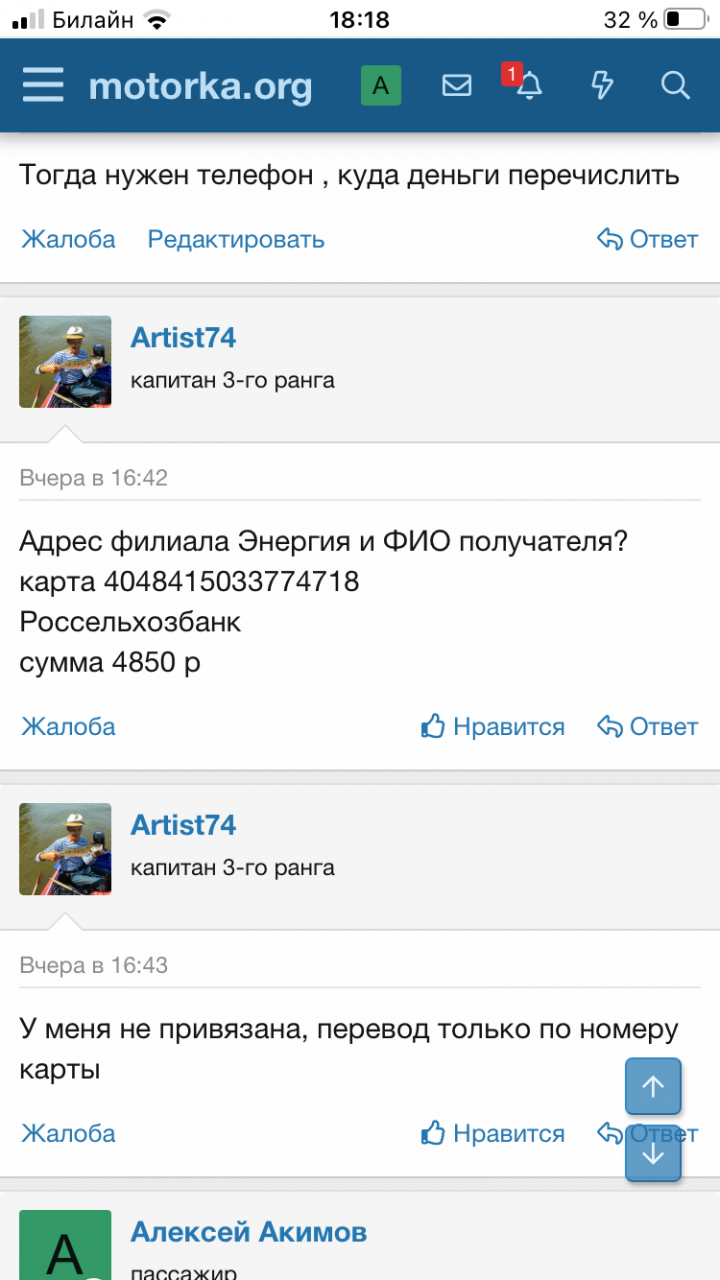Click Ответ on the top post
This screenshot has width=720, height=1280.
tap(647, 240)
